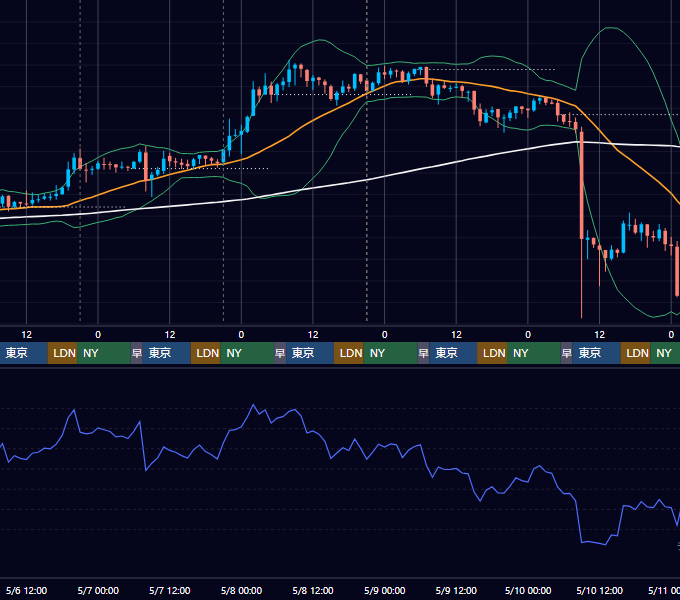
Task: Select the 東京 session label at 5/8 12:00
Action: pyautogui.click(x=310, y=353)
